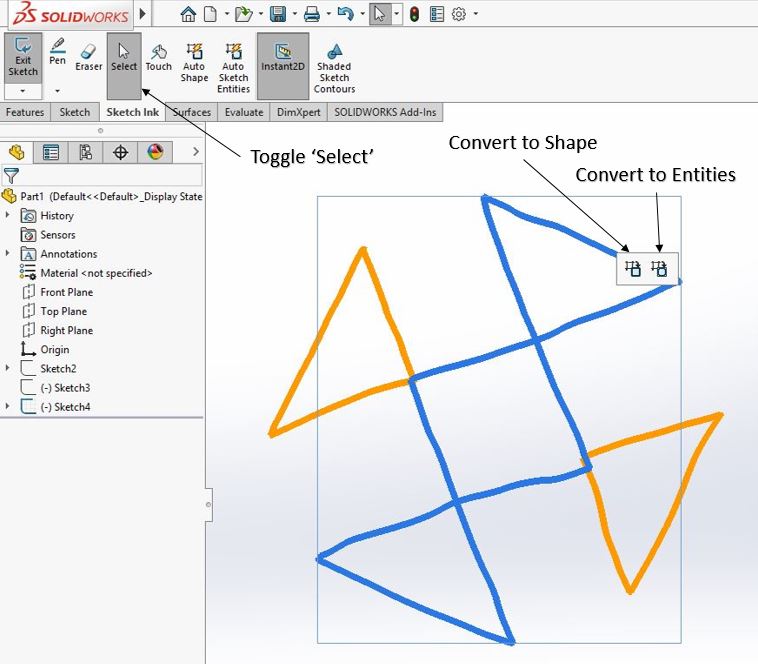758x665 pixels.
Task: Click the SOLIDWORKS logo
Action: pos(71,14)
